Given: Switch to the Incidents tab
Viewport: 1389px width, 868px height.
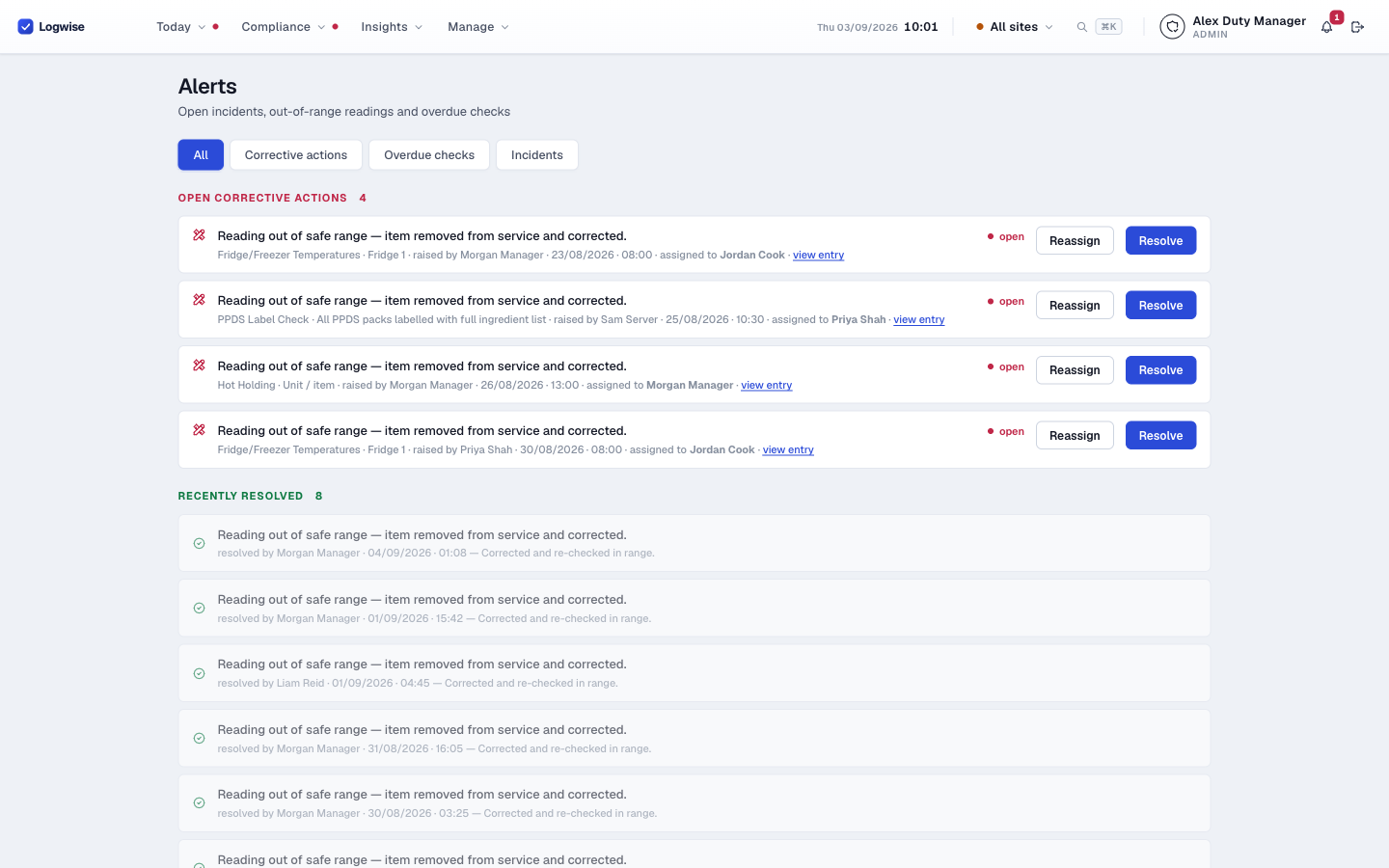Looking at the screenshot, I should 537,155.
